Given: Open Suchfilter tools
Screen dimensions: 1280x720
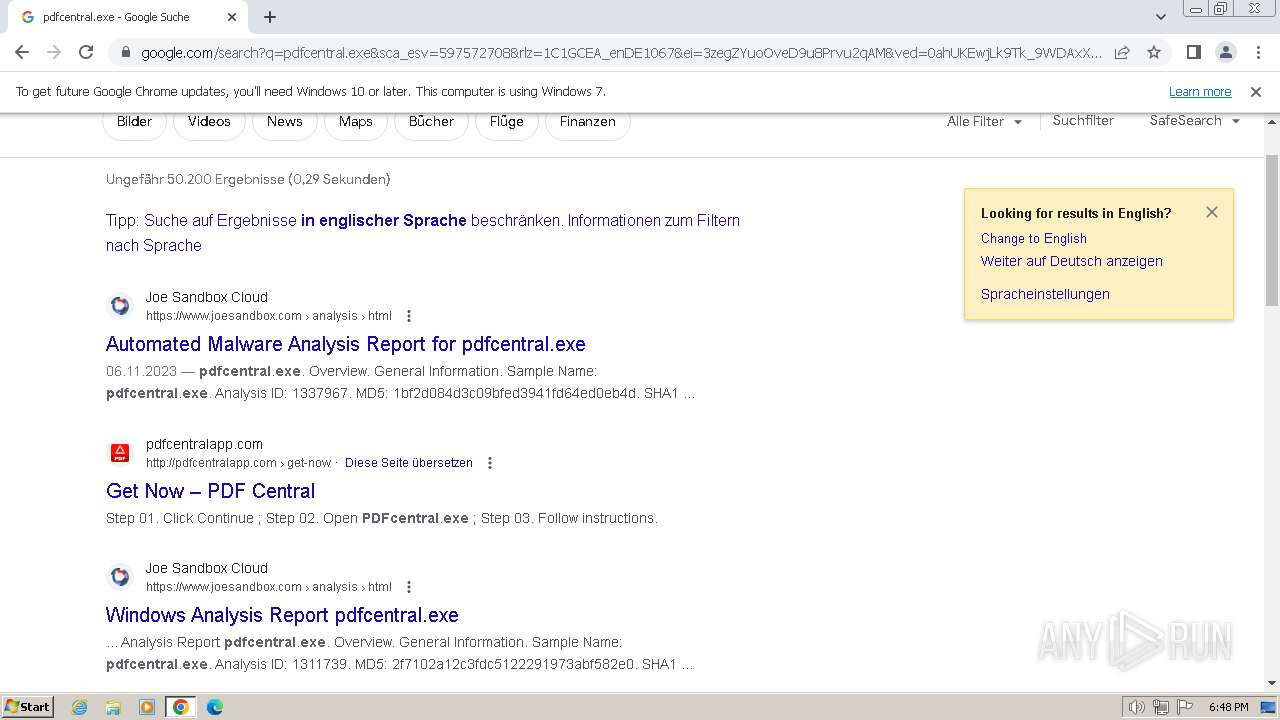Looking at the screenshot, I should 1083,120.
